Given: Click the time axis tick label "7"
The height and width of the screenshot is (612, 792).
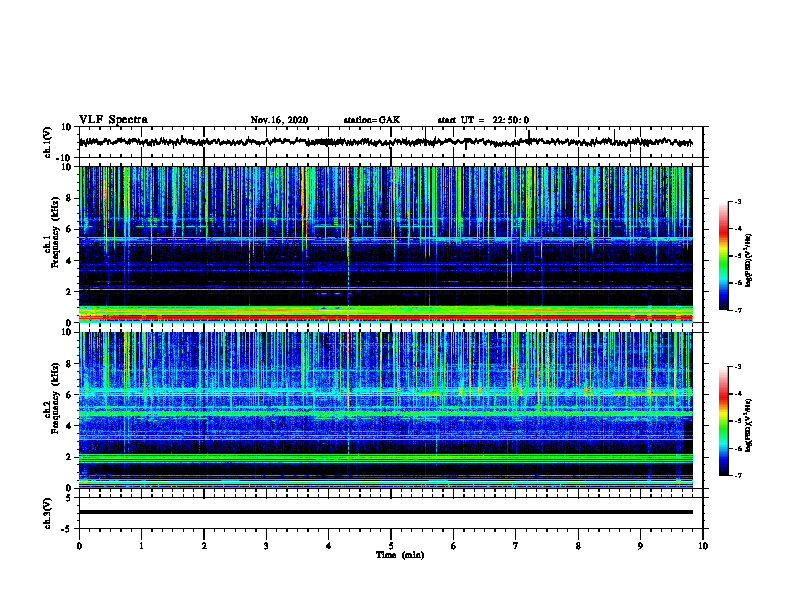Looking at the screenshot, I should pos(516,546).
